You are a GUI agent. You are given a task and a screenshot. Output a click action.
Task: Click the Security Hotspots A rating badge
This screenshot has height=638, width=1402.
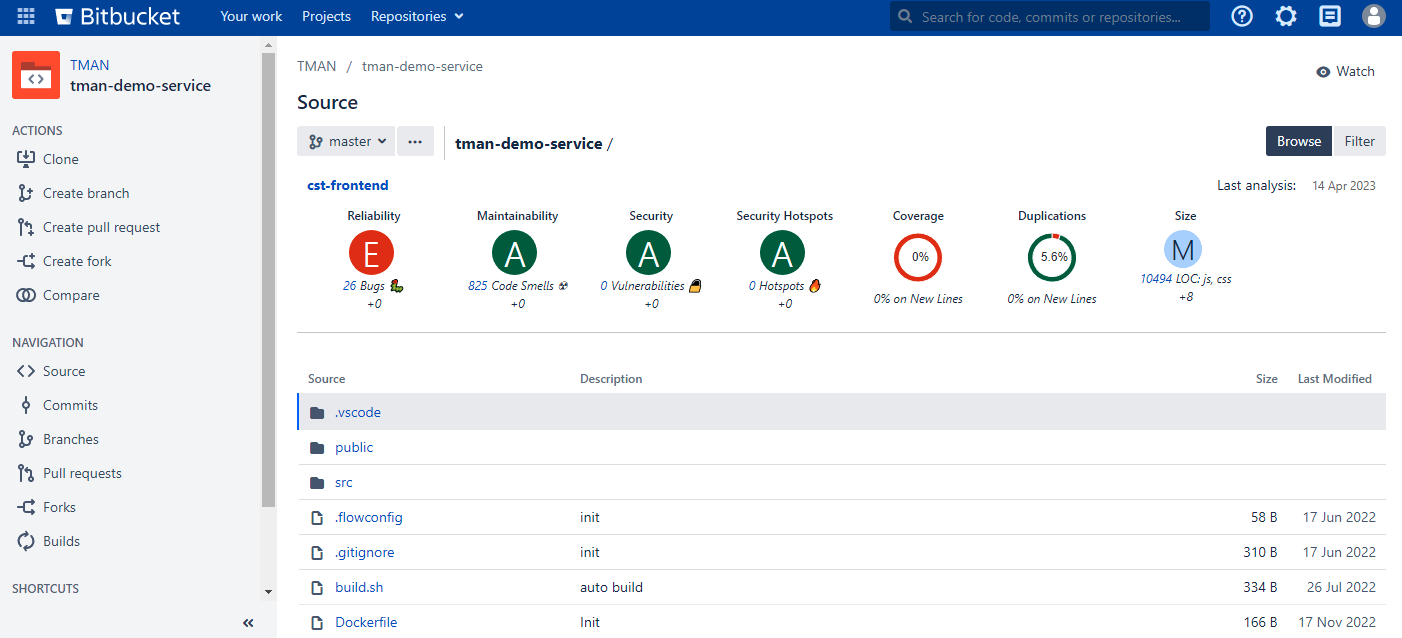coord(783,254)
